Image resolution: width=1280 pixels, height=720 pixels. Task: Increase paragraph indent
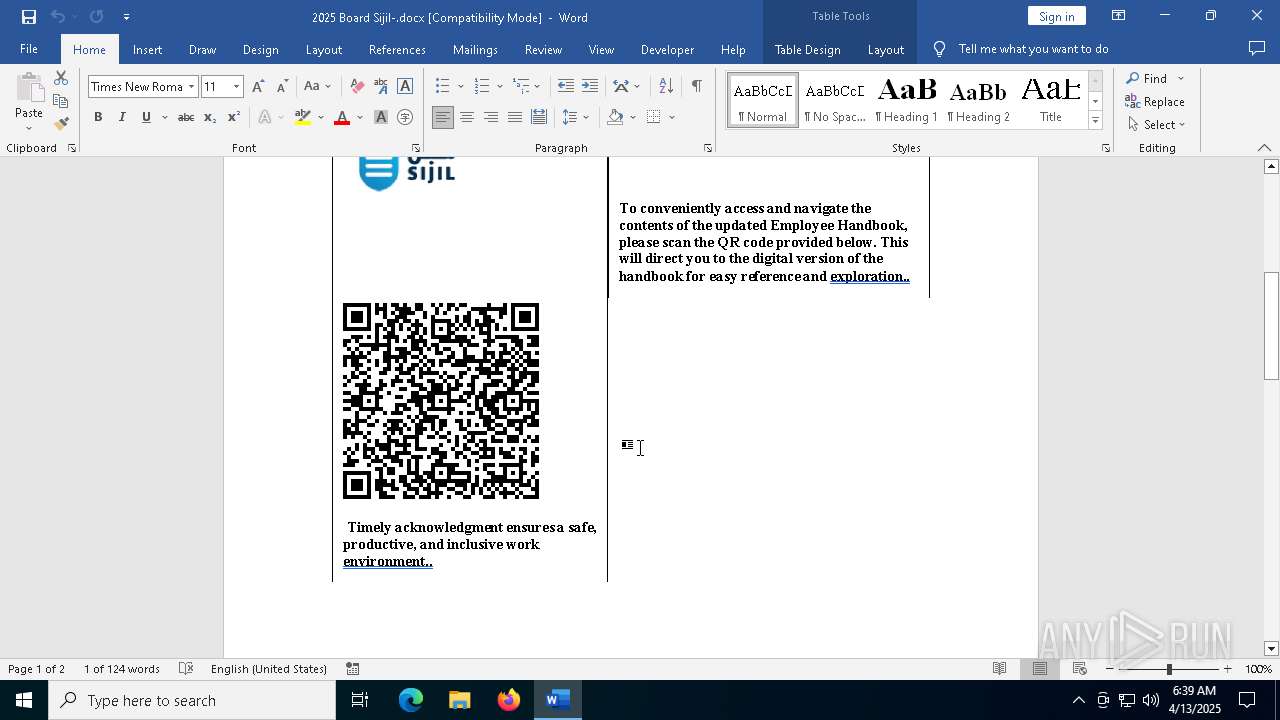(x=590, y=87)
